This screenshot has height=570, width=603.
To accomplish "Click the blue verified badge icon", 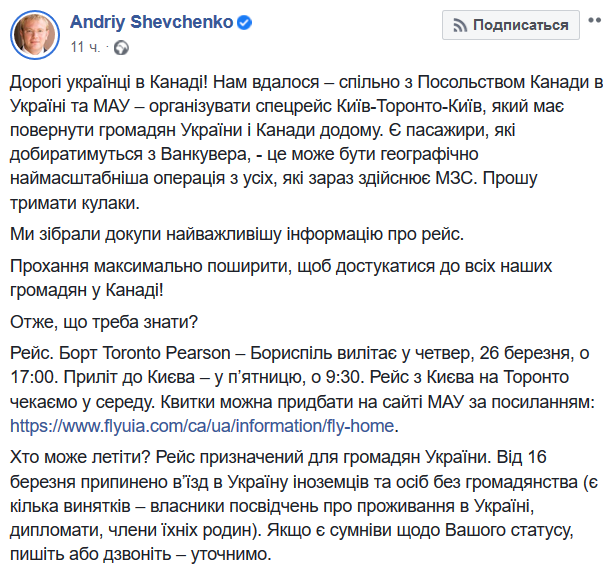I will (244, 23).
